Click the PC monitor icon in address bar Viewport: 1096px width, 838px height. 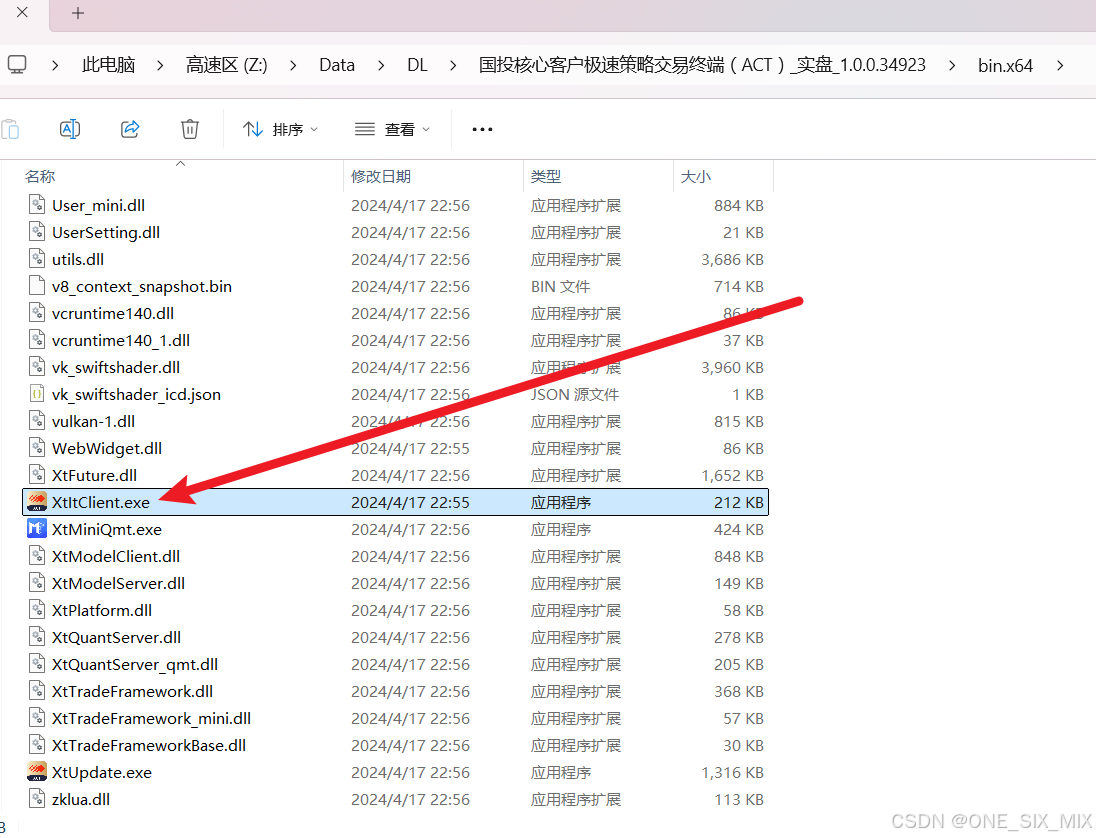(17, 65)
